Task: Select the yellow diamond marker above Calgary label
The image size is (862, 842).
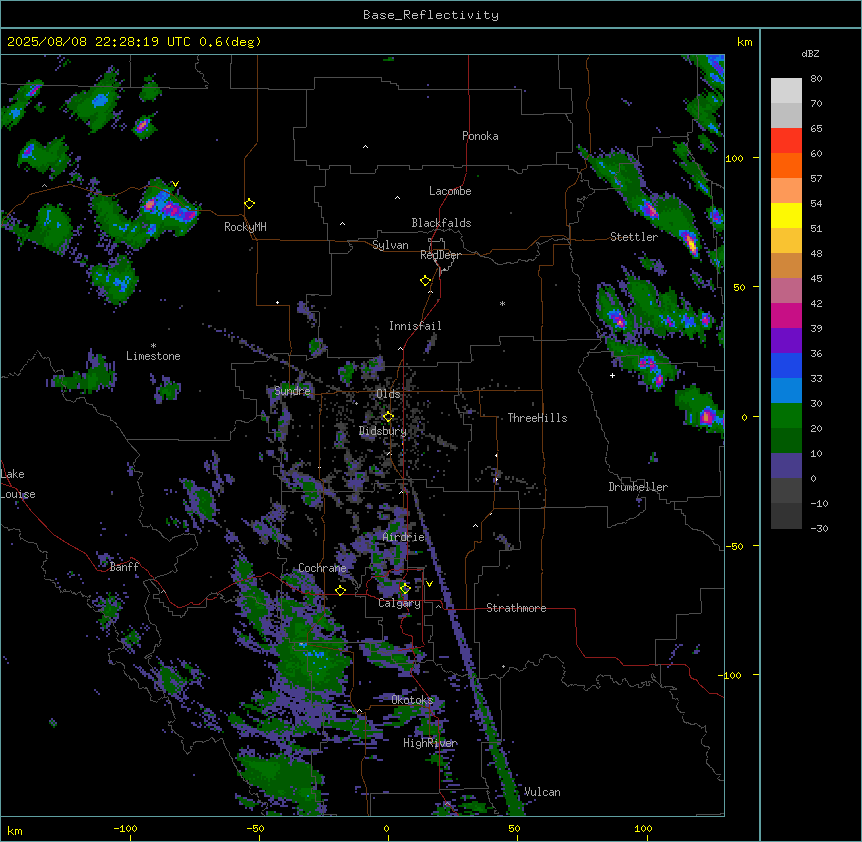Action: point(405,589)
